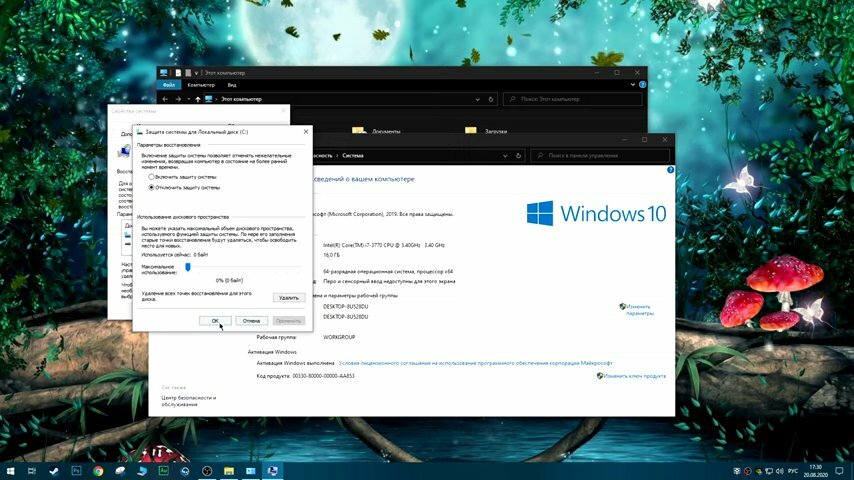Launch Photoshop from the taskbar
Viewport: 854px width, 480px height.
[x=76, y=471]
